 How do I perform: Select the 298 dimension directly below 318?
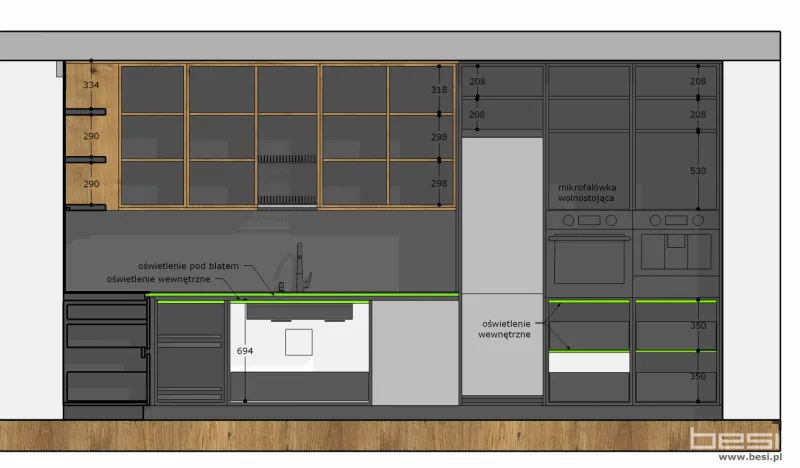coord(439,137)
